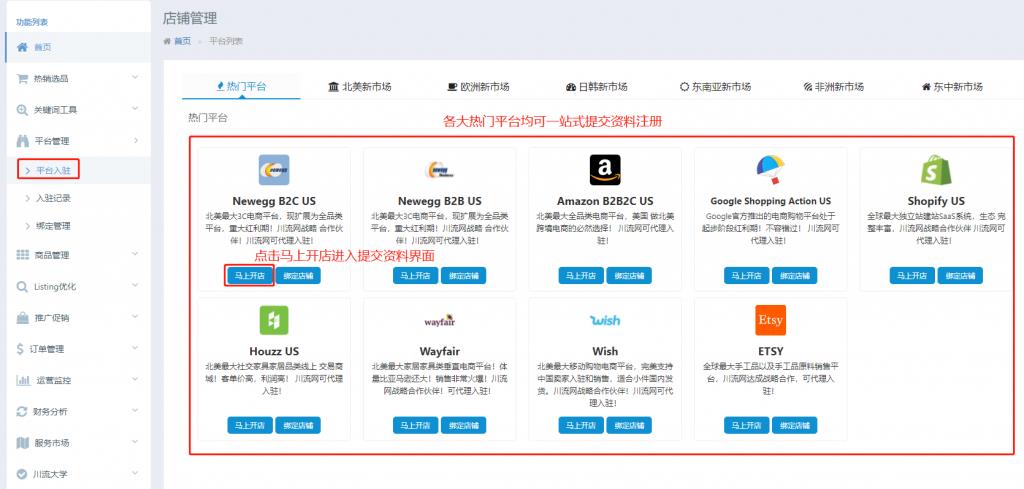Click 绑定店铺 for Newegg B2B US
Viewport: 1024px width, 489px height.
click(x=463, y=276)
